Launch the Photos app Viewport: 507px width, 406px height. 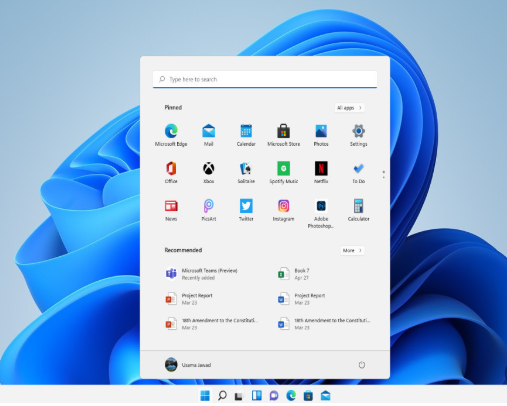tap(321, 135)
